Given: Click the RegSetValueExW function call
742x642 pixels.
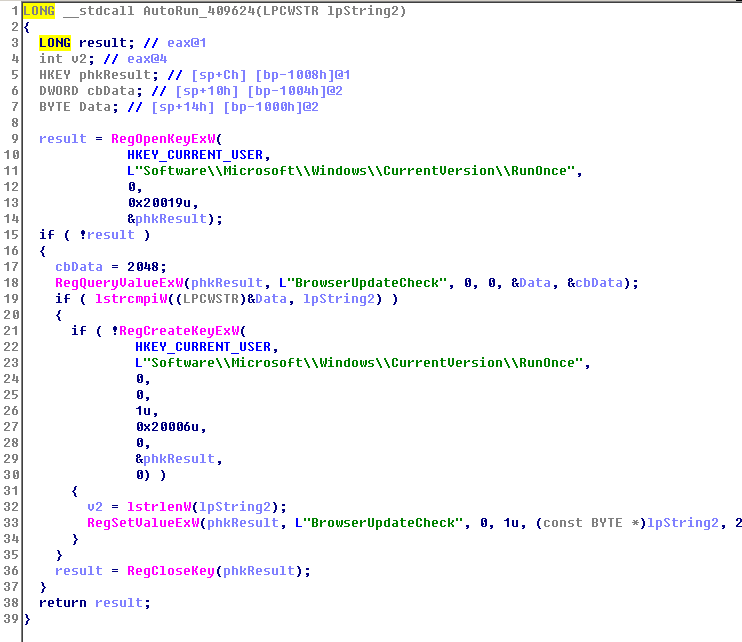Looking at the screenshot, I should [143, 523].
